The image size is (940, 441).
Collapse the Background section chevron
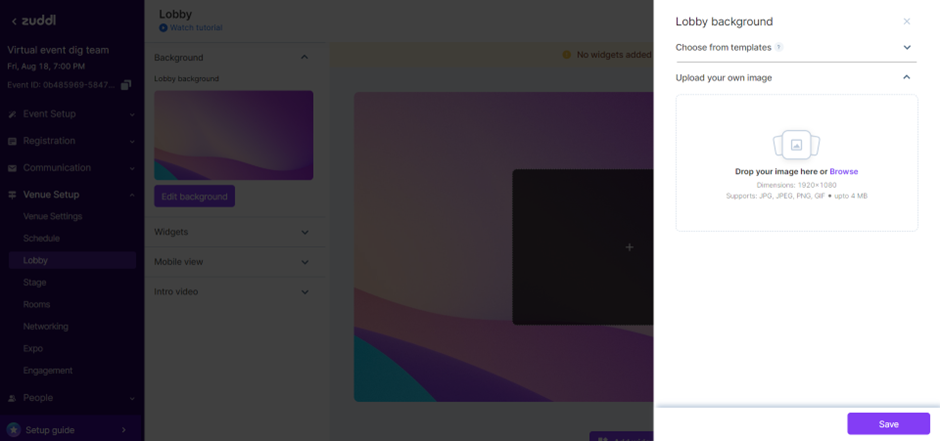coord(305,58)
